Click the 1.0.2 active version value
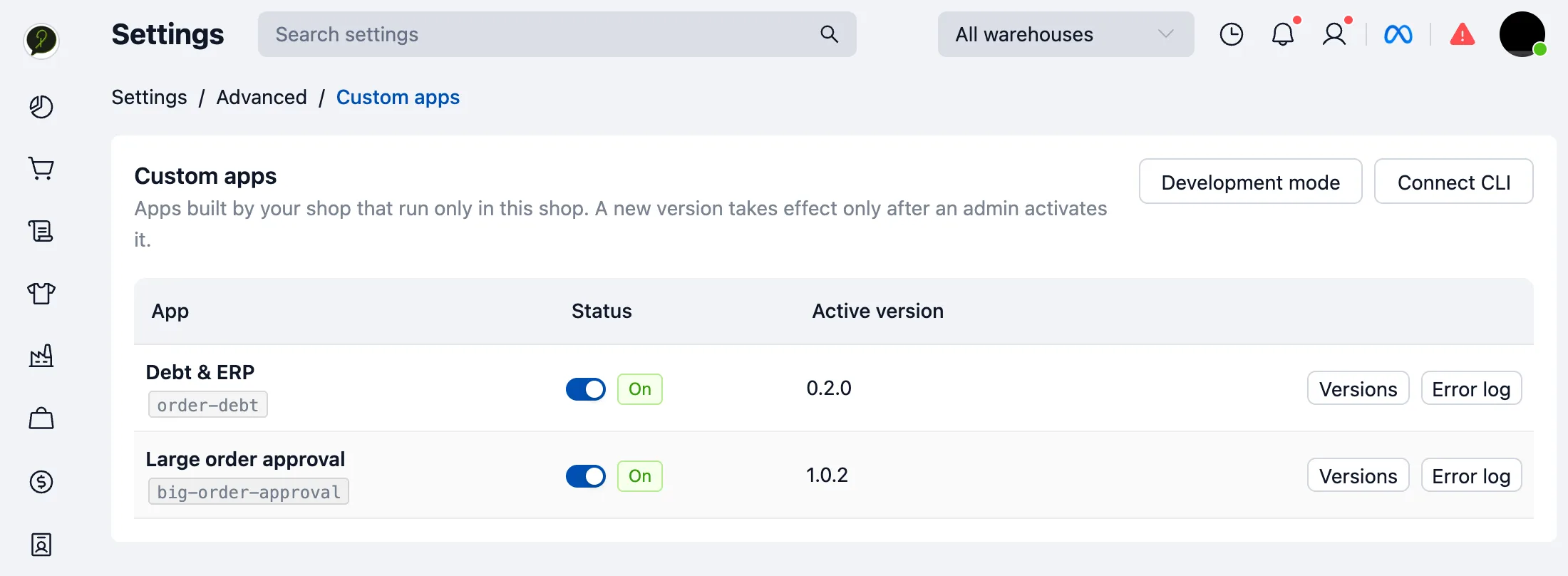 [x=827, y=475]
